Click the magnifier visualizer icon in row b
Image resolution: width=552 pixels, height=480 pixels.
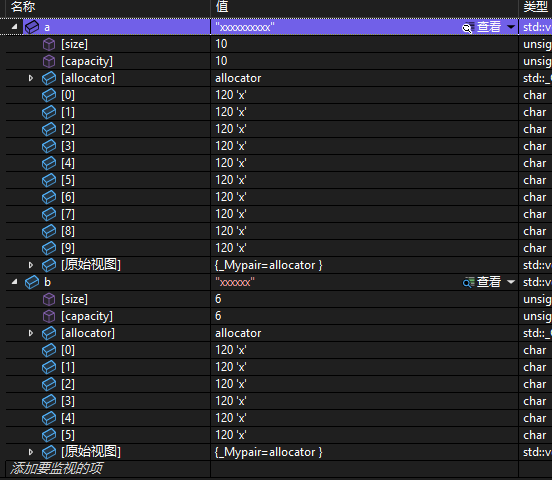pyautogui.click(x=468, y=282)
